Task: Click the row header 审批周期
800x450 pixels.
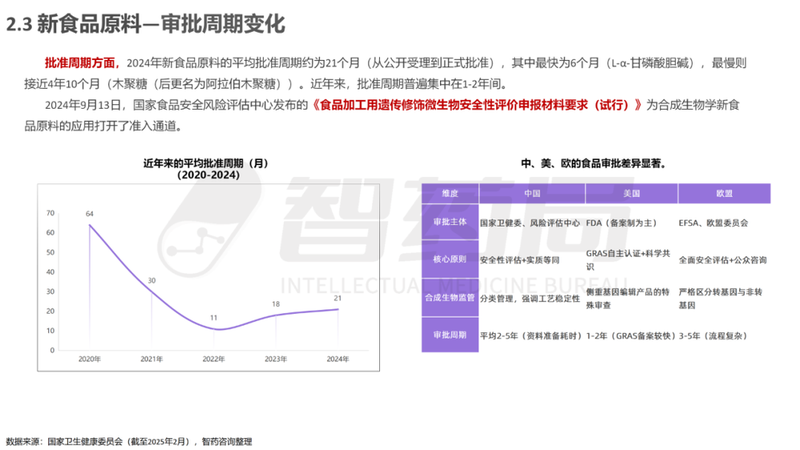Action: pos(450,335)
